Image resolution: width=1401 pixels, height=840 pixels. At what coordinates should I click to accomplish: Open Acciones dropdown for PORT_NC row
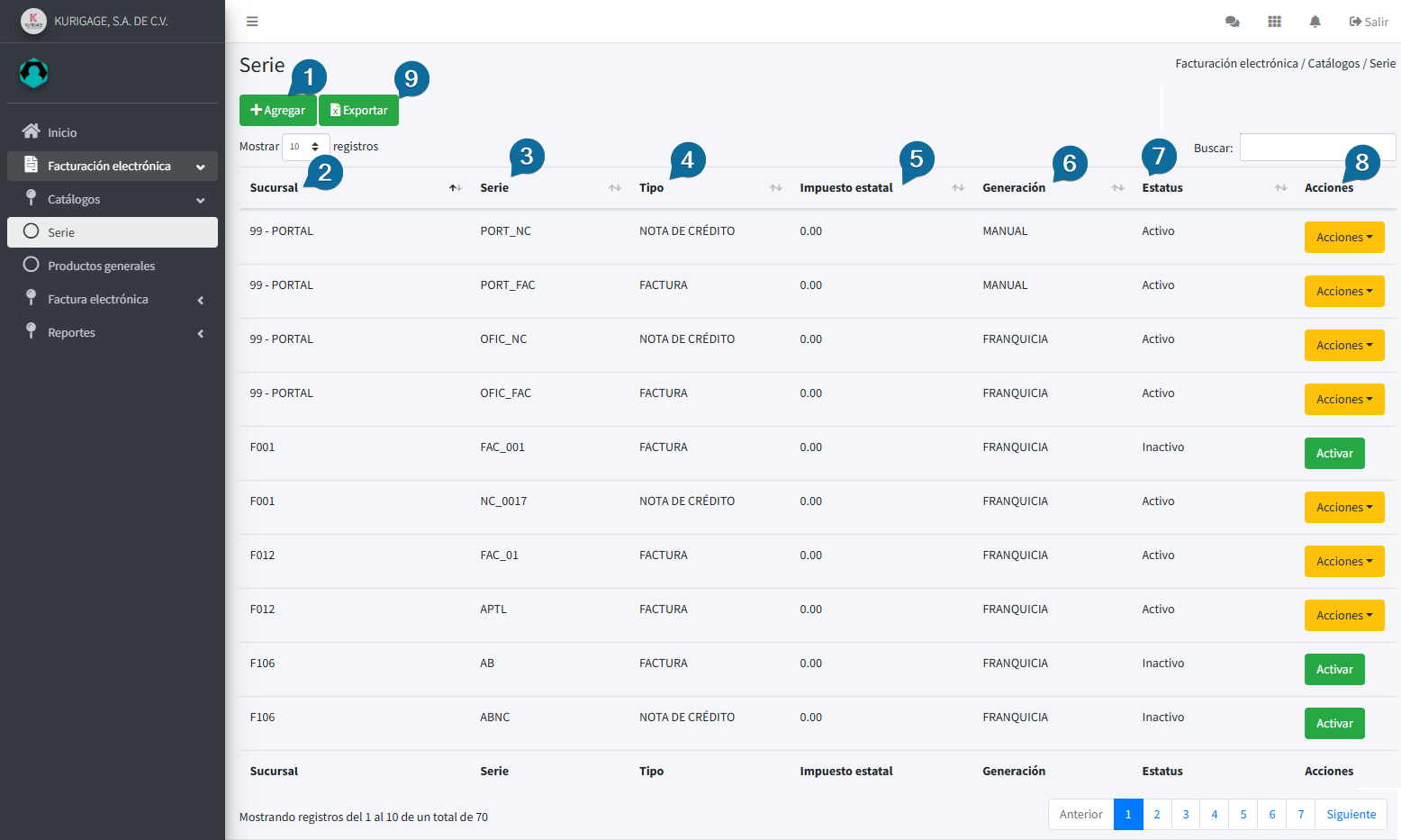coord(1343,238)
